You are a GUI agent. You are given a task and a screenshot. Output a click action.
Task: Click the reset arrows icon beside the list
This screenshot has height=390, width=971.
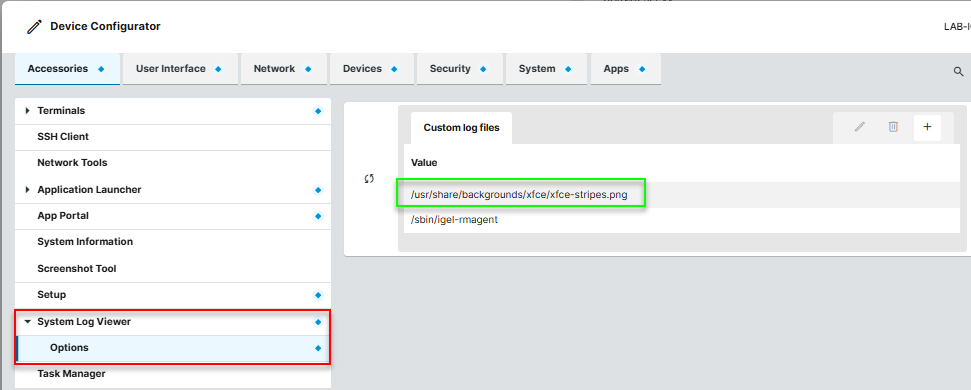pyautogui.click(x=369, y=179)
